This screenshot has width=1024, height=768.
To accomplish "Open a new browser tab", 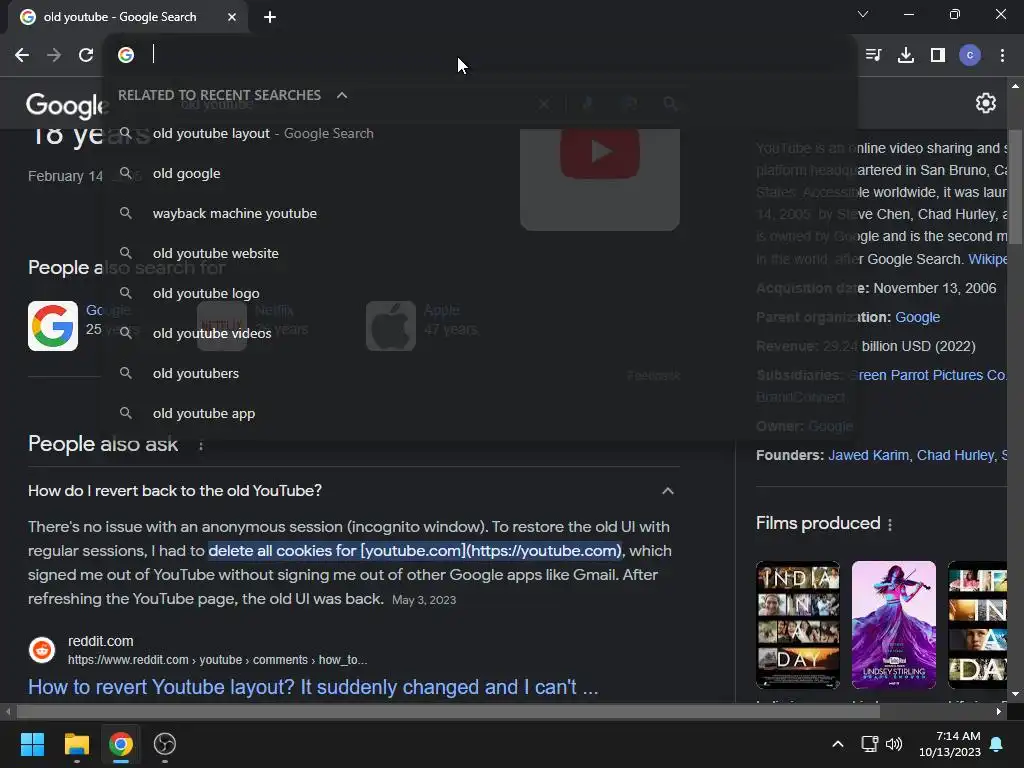I will pyautogui.click(x=270, y=17).
